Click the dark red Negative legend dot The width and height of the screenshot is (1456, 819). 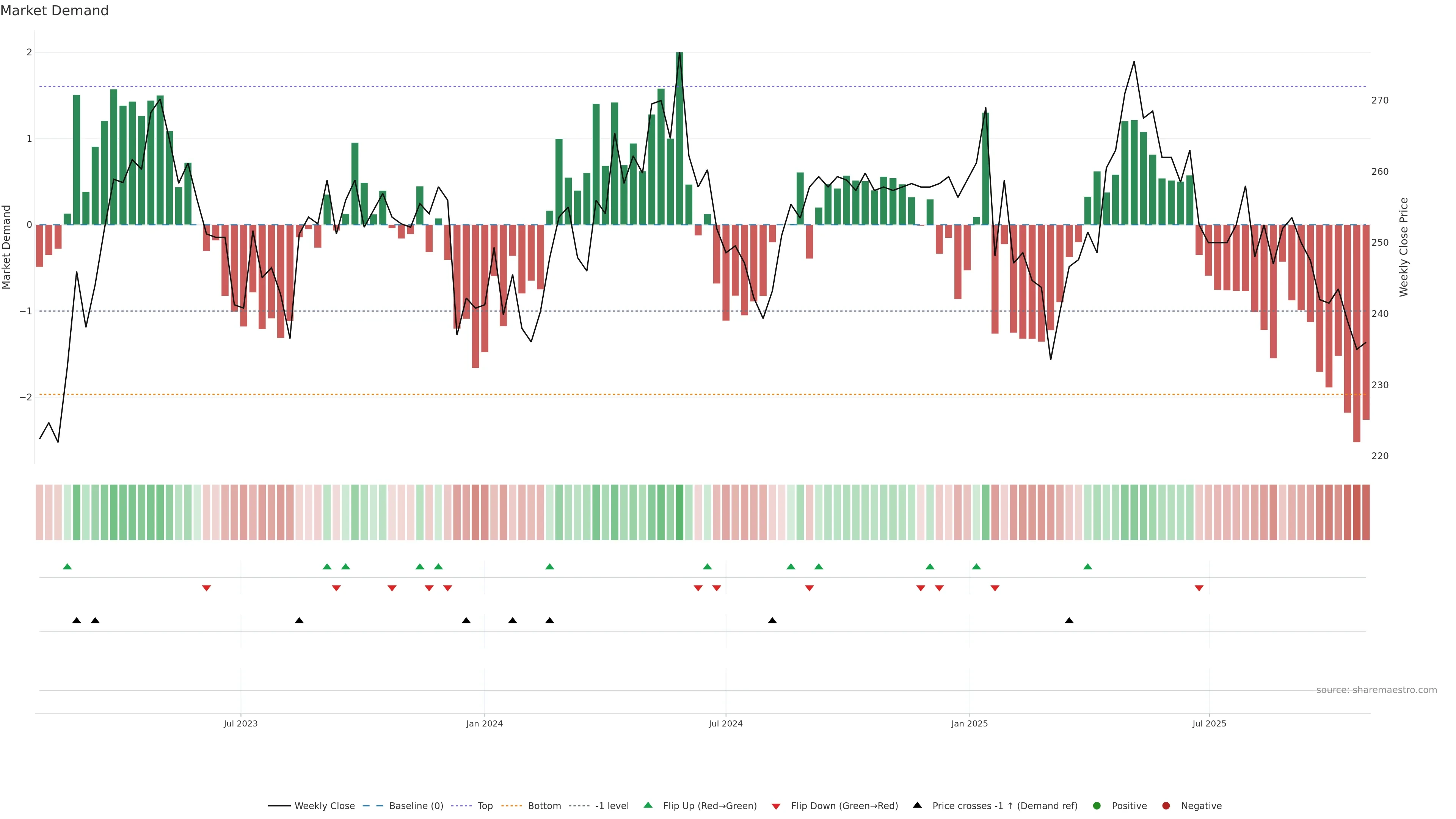[1166, 805]
